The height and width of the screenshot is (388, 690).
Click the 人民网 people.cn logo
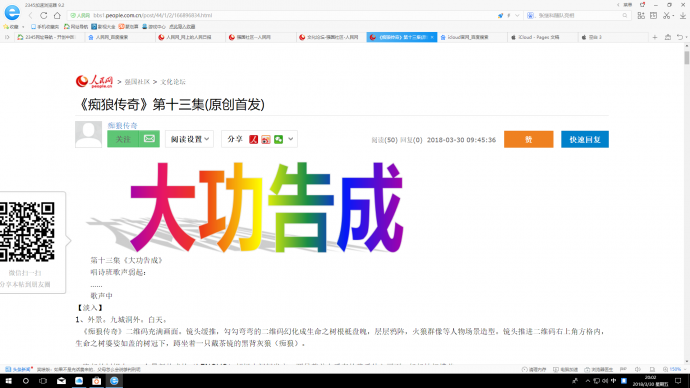pyautogui.click(x=94, y=81)
